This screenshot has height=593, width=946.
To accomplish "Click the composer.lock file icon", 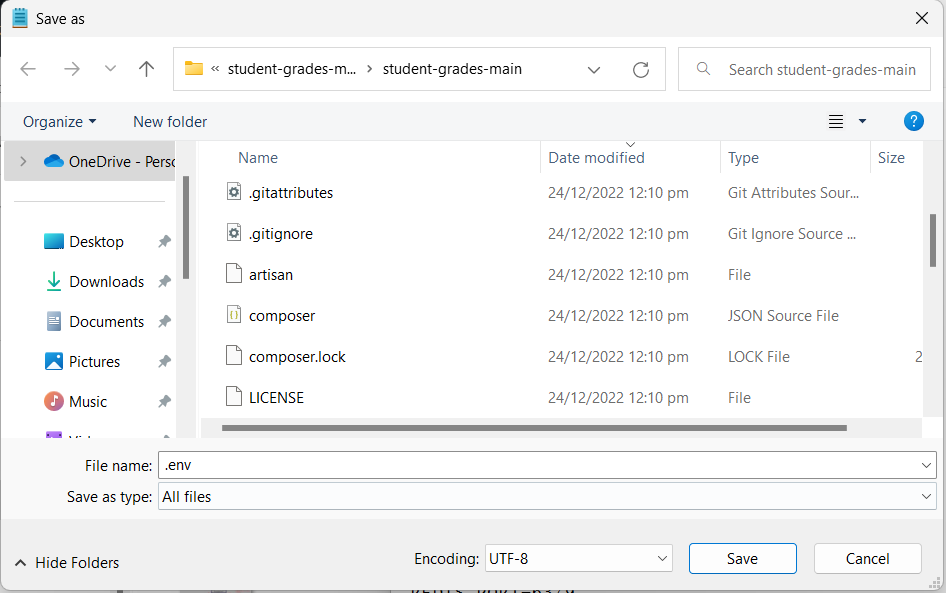I will pyautogui.click(x=234, y=356).
